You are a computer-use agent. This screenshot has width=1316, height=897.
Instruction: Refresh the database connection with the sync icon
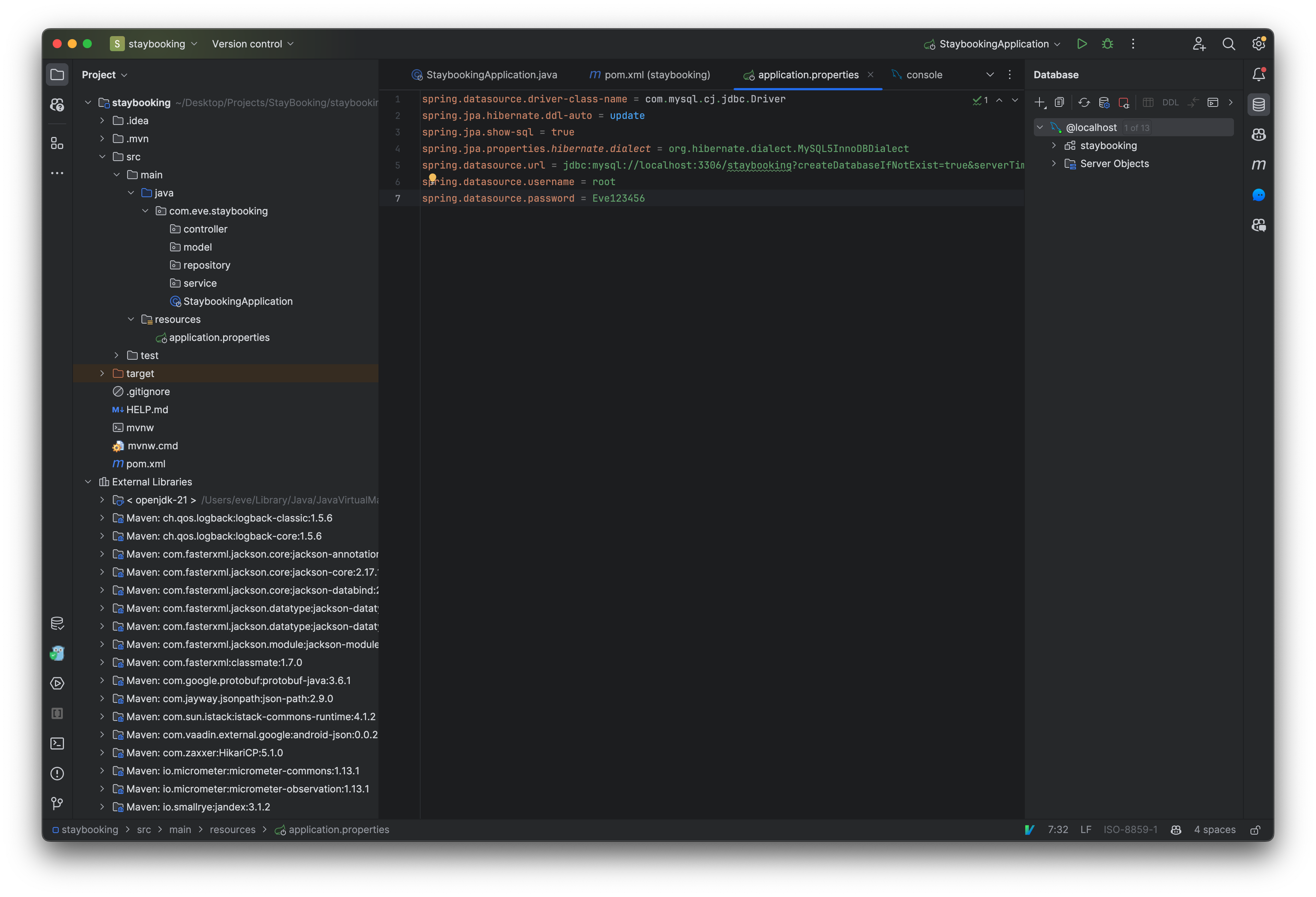pyautogui.click(x=1084, y=102)
